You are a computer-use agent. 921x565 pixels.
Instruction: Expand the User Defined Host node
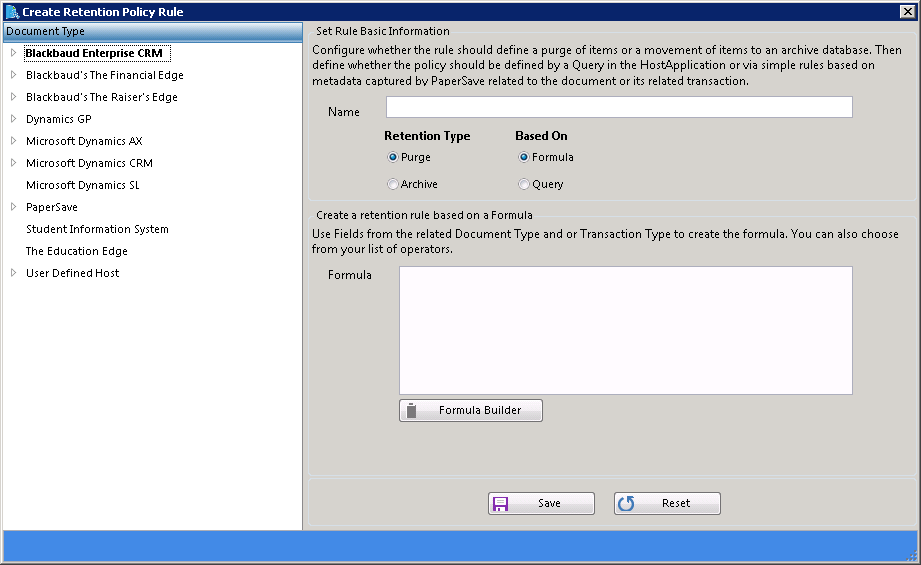pyautogui.click(x=14, y=273)
